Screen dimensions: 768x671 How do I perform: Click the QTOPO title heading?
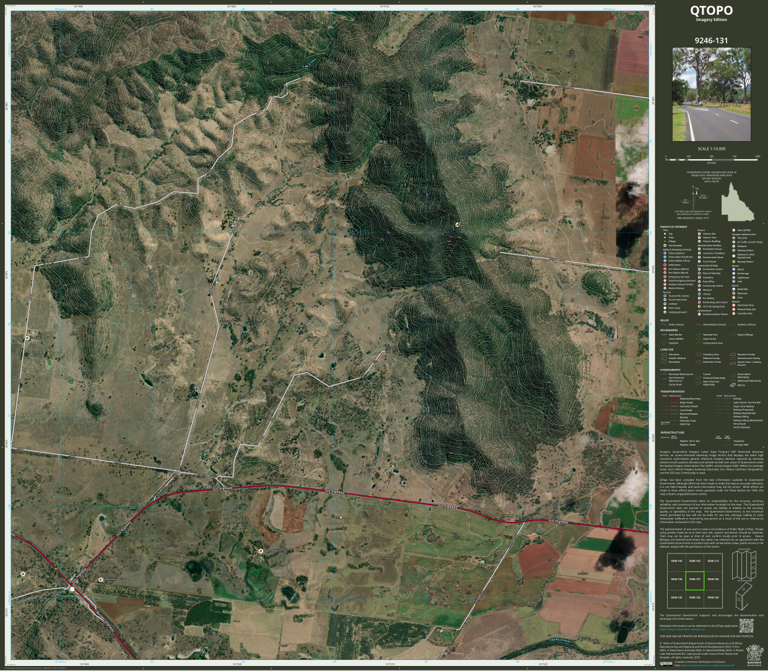711,10
